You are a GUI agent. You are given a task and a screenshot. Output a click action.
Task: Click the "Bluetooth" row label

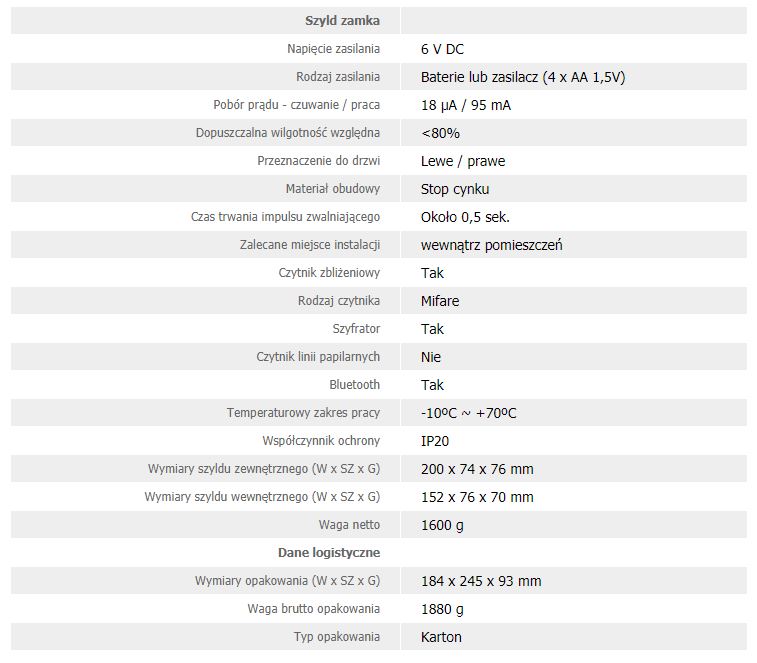pyautogui.click(x=355, y=385)
